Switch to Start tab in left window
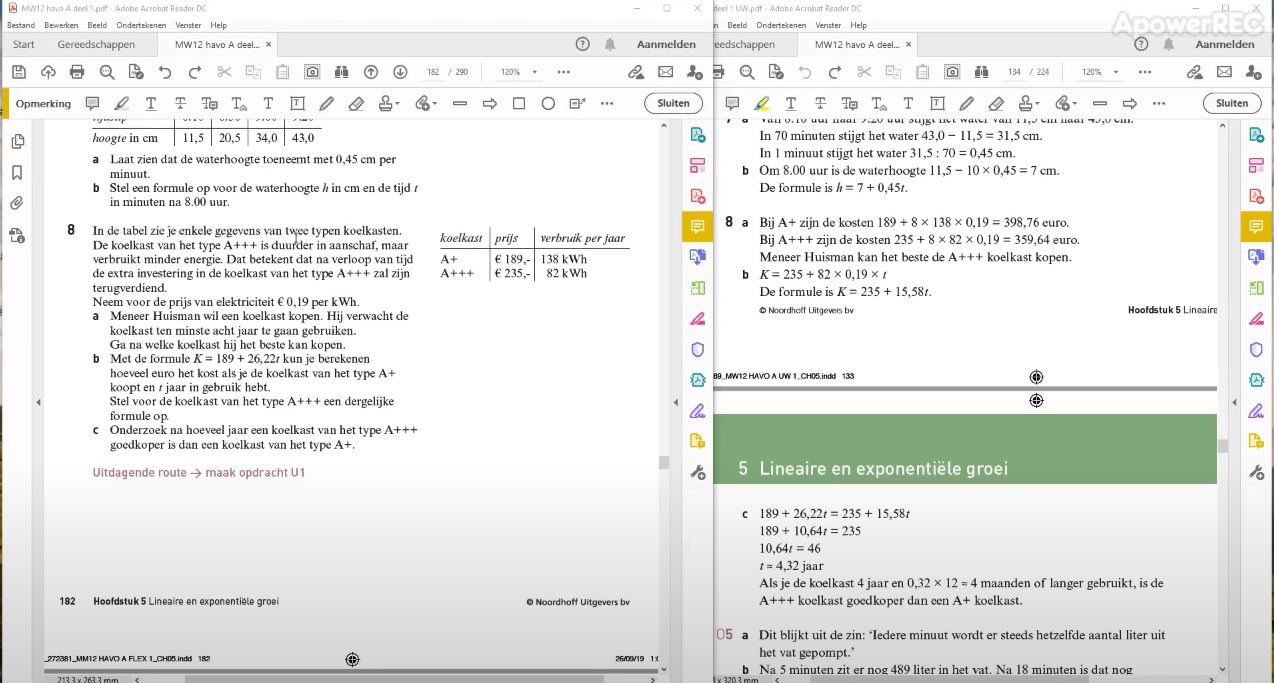The height and width of the screenshot is (683, 1274). (x=24, y=45)
